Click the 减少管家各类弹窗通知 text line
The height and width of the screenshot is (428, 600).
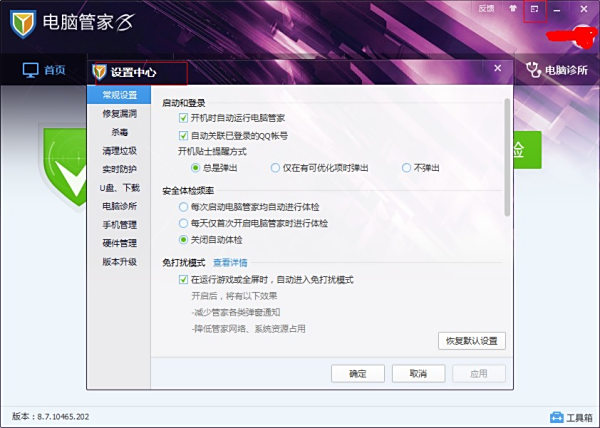point(236,312)
